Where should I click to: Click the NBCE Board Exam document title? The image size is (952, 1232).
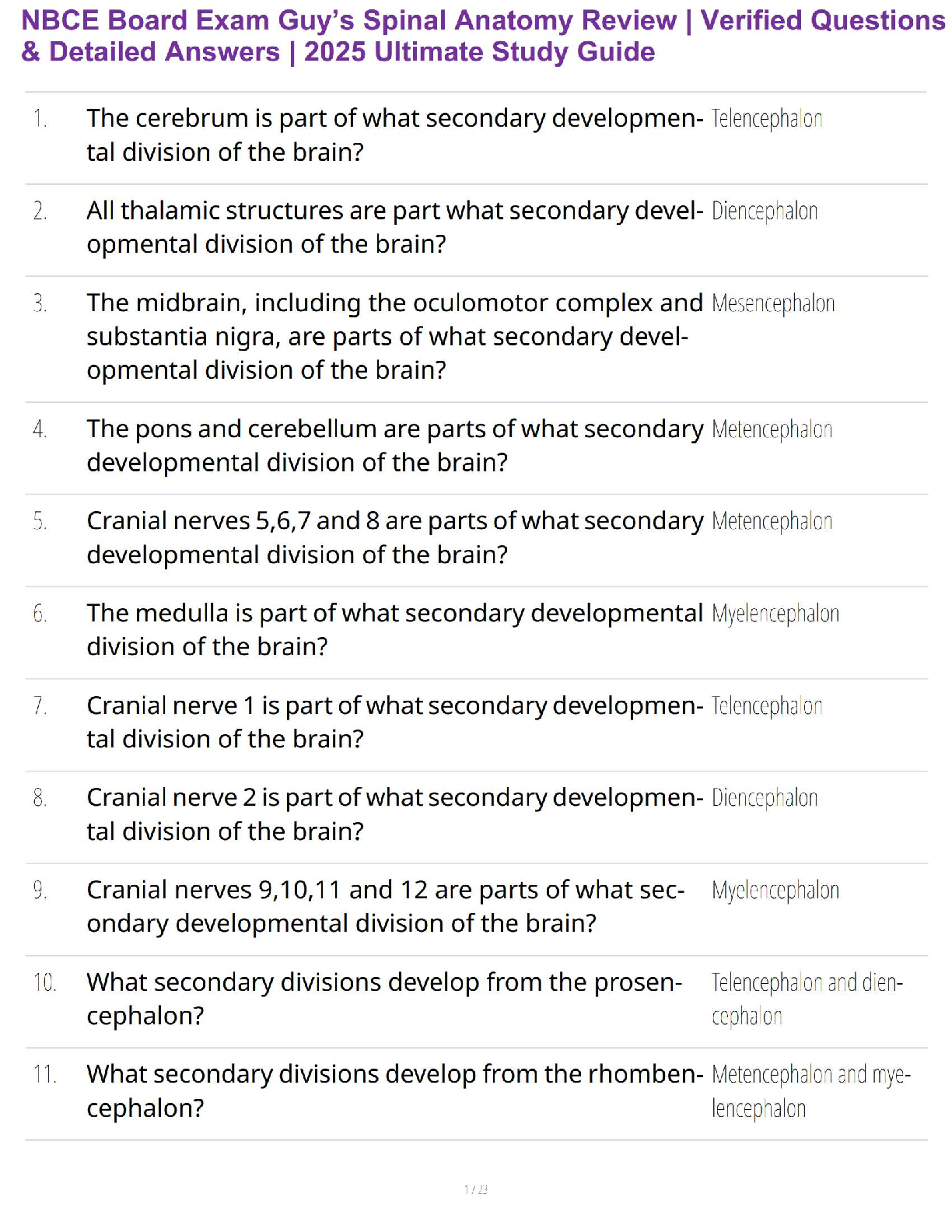click(482, 36)
